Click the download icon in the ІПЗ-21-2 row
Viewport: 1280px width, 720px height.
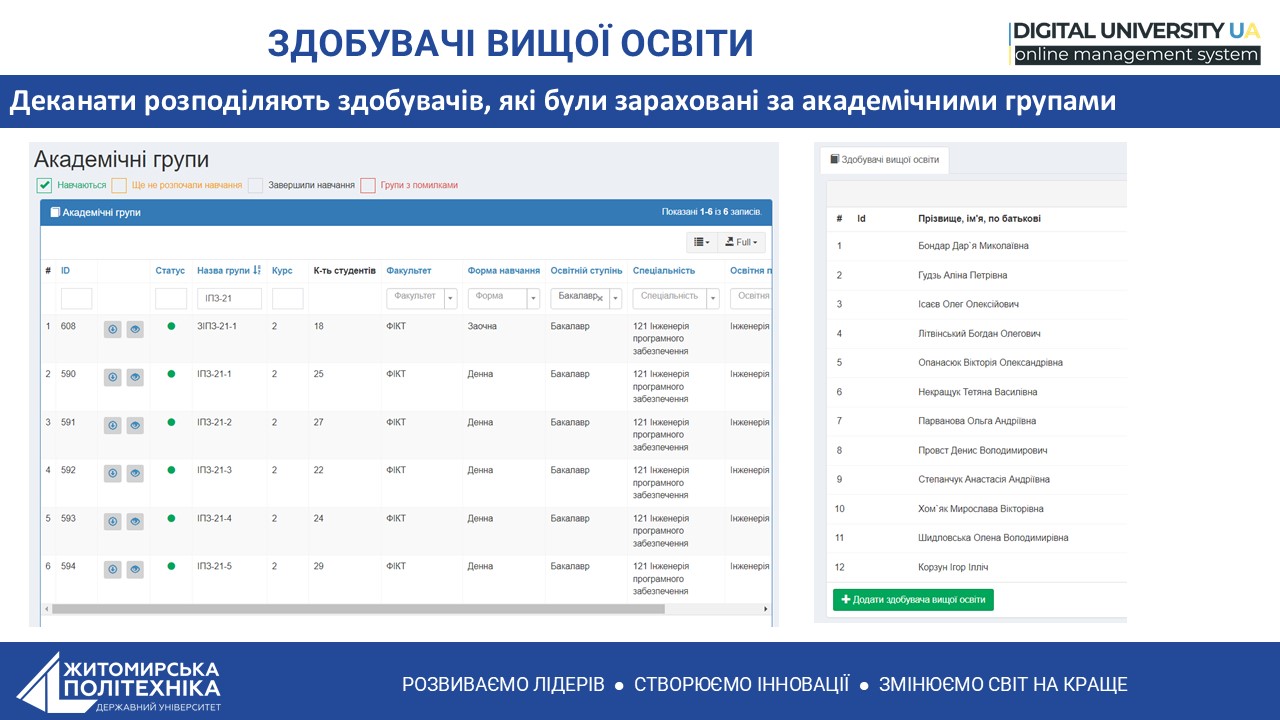113,426
